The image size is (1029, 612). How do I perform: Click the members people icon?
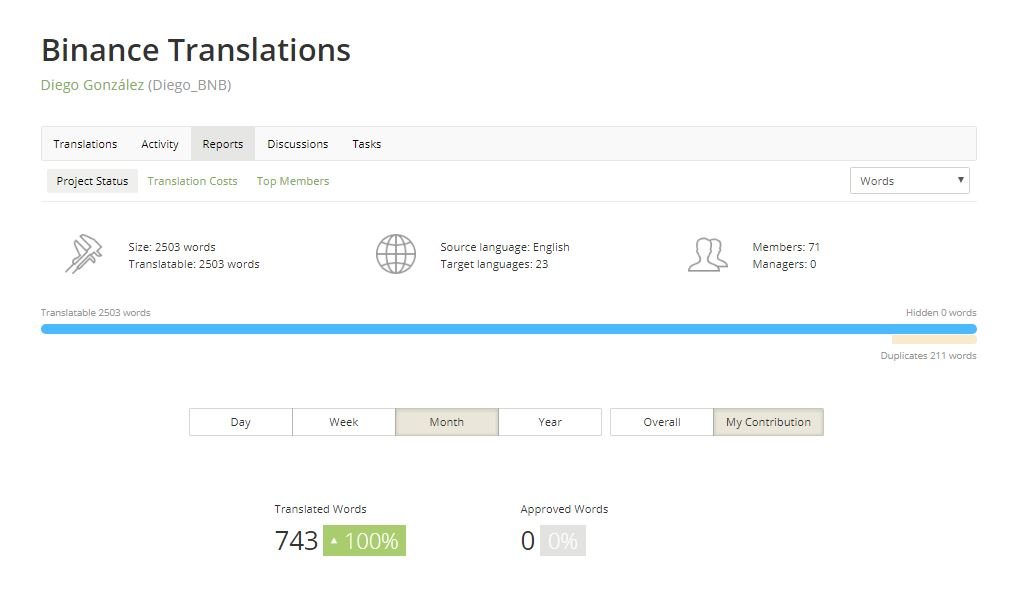(x=707, y=255)
